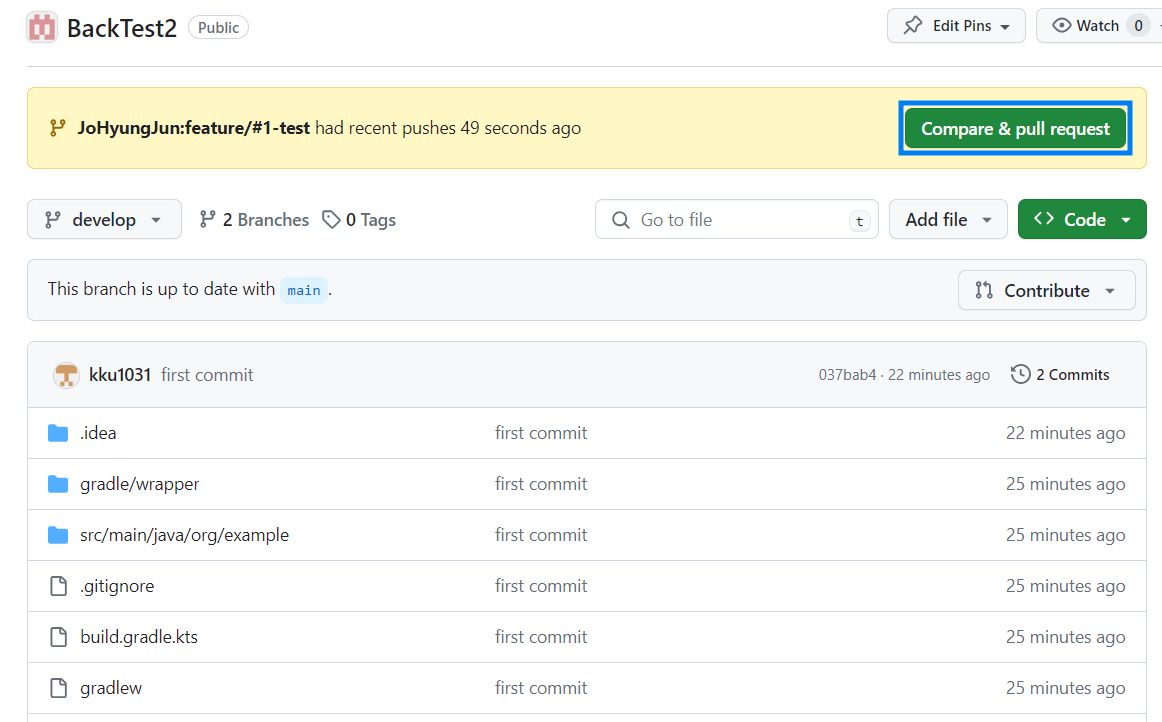This screenshot has height=722, width=1162.
Task: Click the main branch link
Action: pyautogui.click(x=304, y=290)
